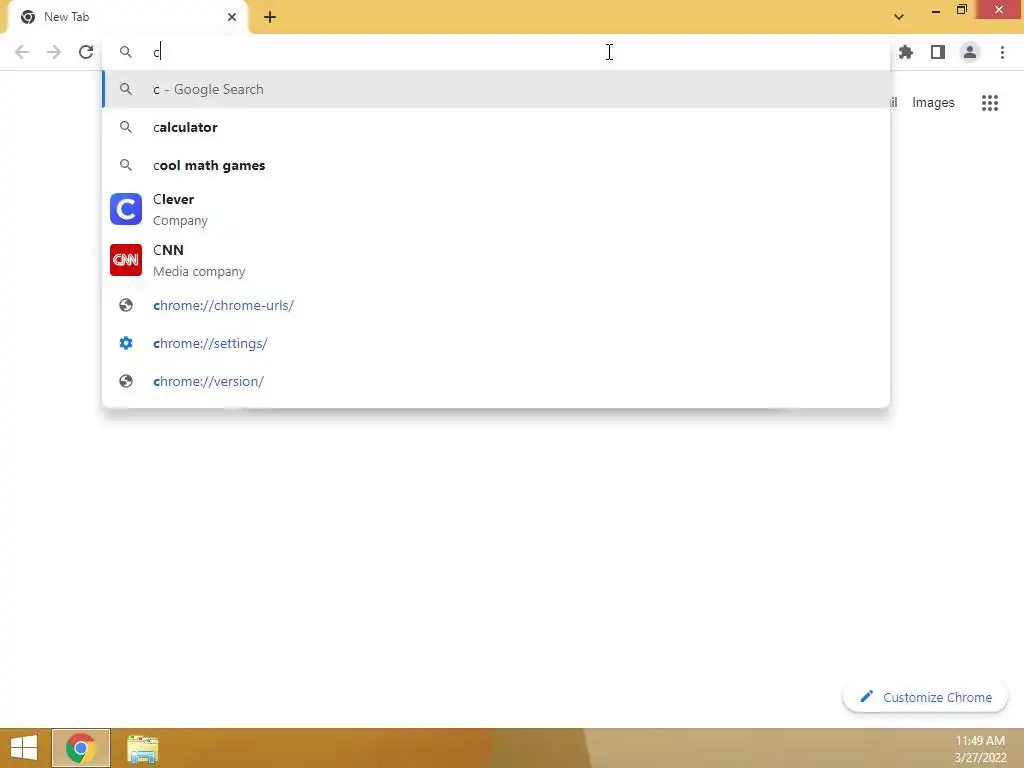Click the Customize Chrome button

[925, 697]
